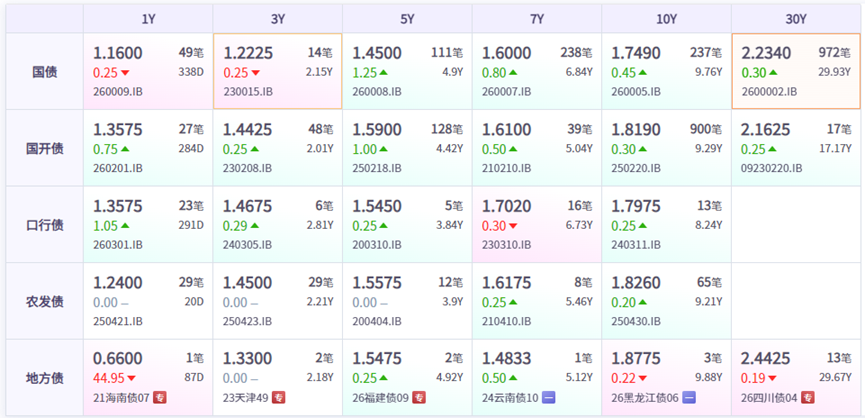Open bond name 26四川债04
Viewport: 865px width, 418px height.
click(x=770, y=398)
